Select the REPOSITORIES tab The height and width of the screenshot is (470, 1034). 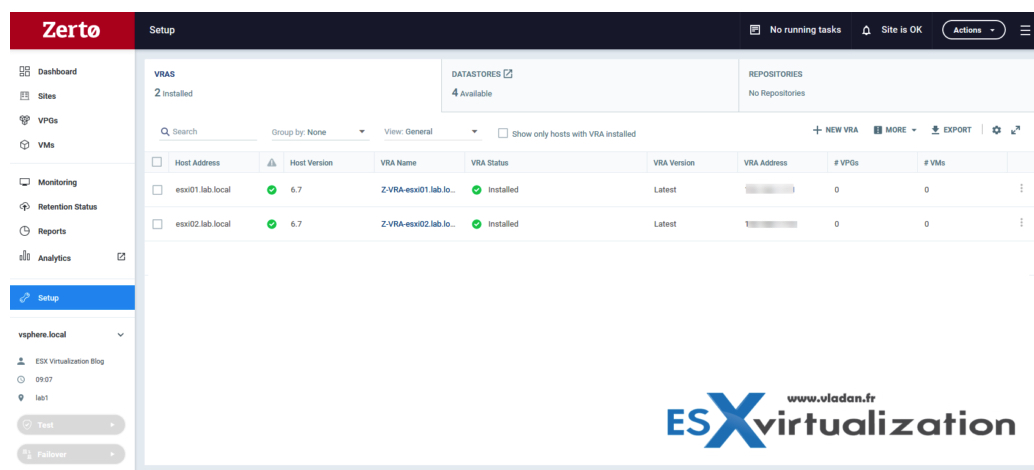click(x=887, y=84)
